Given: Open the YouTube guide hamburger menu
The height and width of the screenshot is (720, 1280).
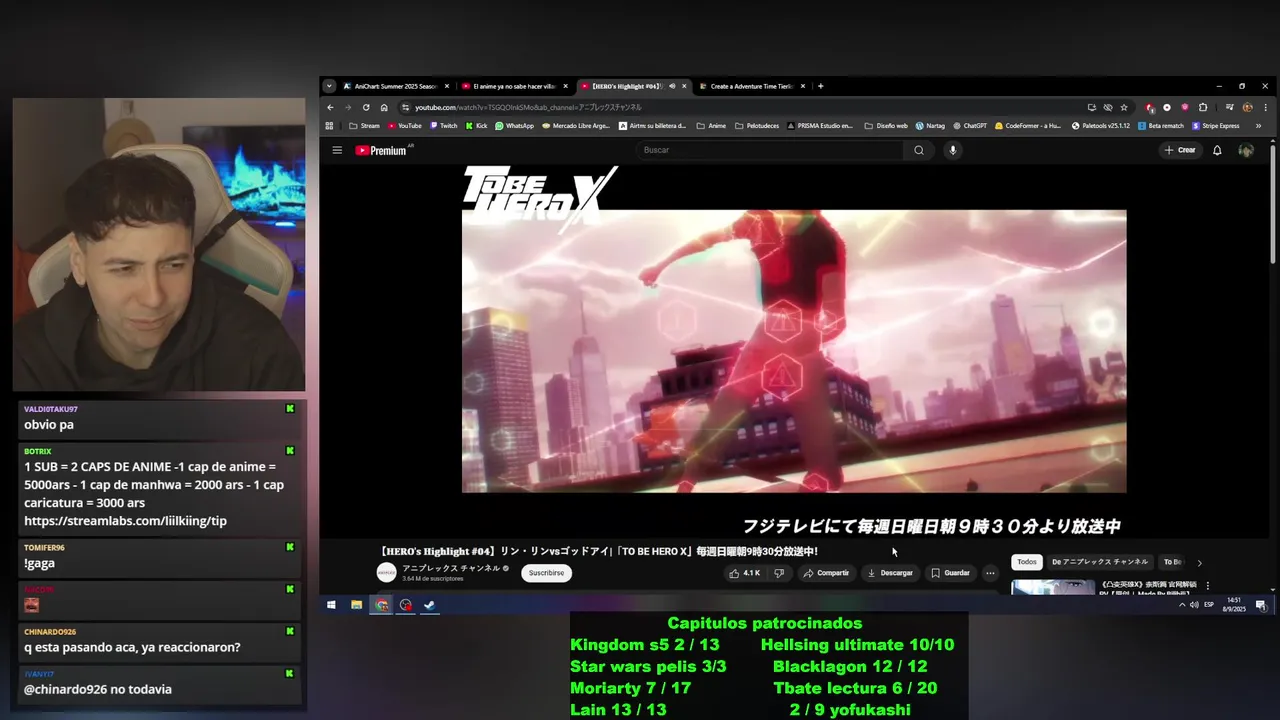Looking at the screenshot, I should point(337,150).
